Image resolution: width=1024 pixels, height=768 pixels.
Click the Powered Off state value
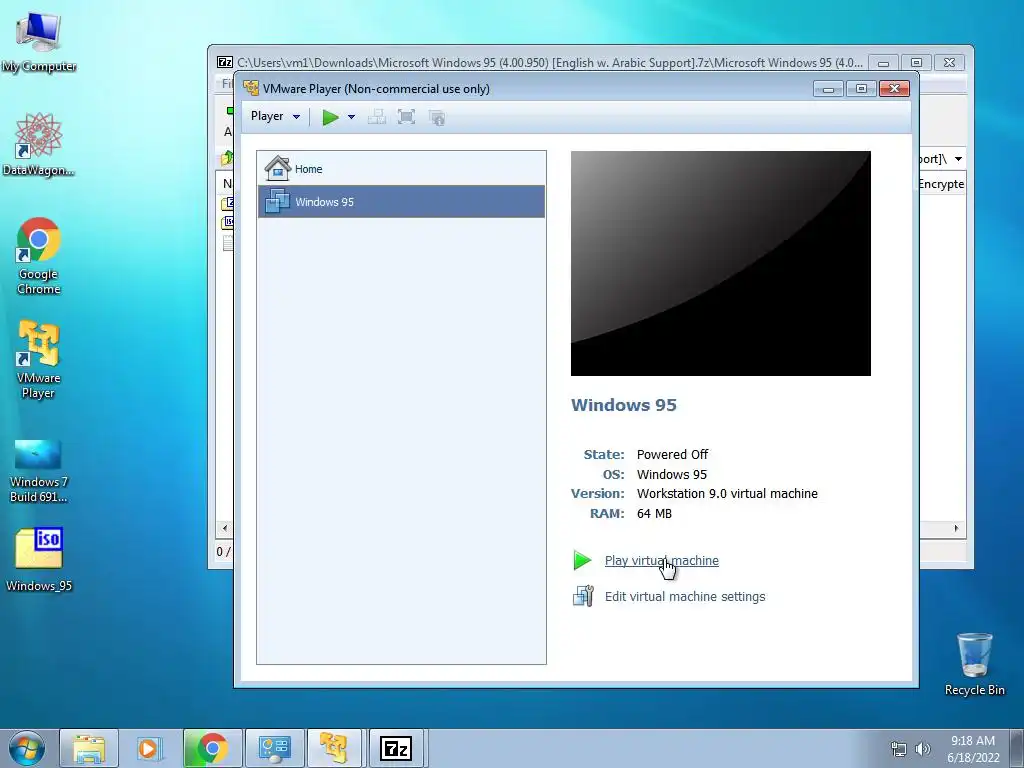(x=672, y=455)
